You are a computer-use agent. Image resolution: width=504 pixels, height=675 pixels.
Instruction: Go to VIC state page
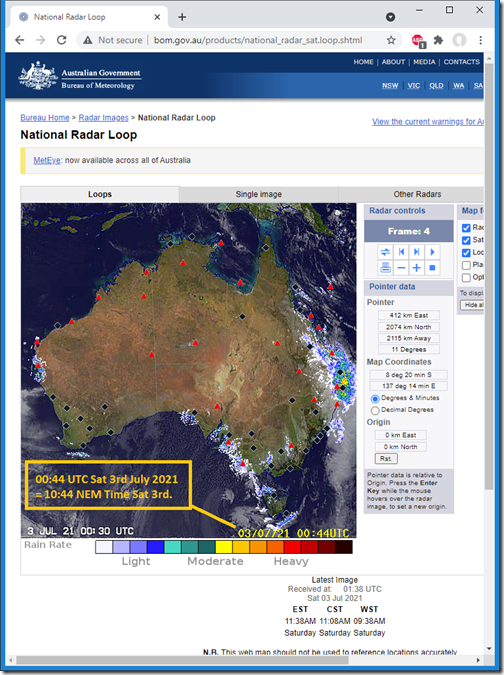[414, 86]
